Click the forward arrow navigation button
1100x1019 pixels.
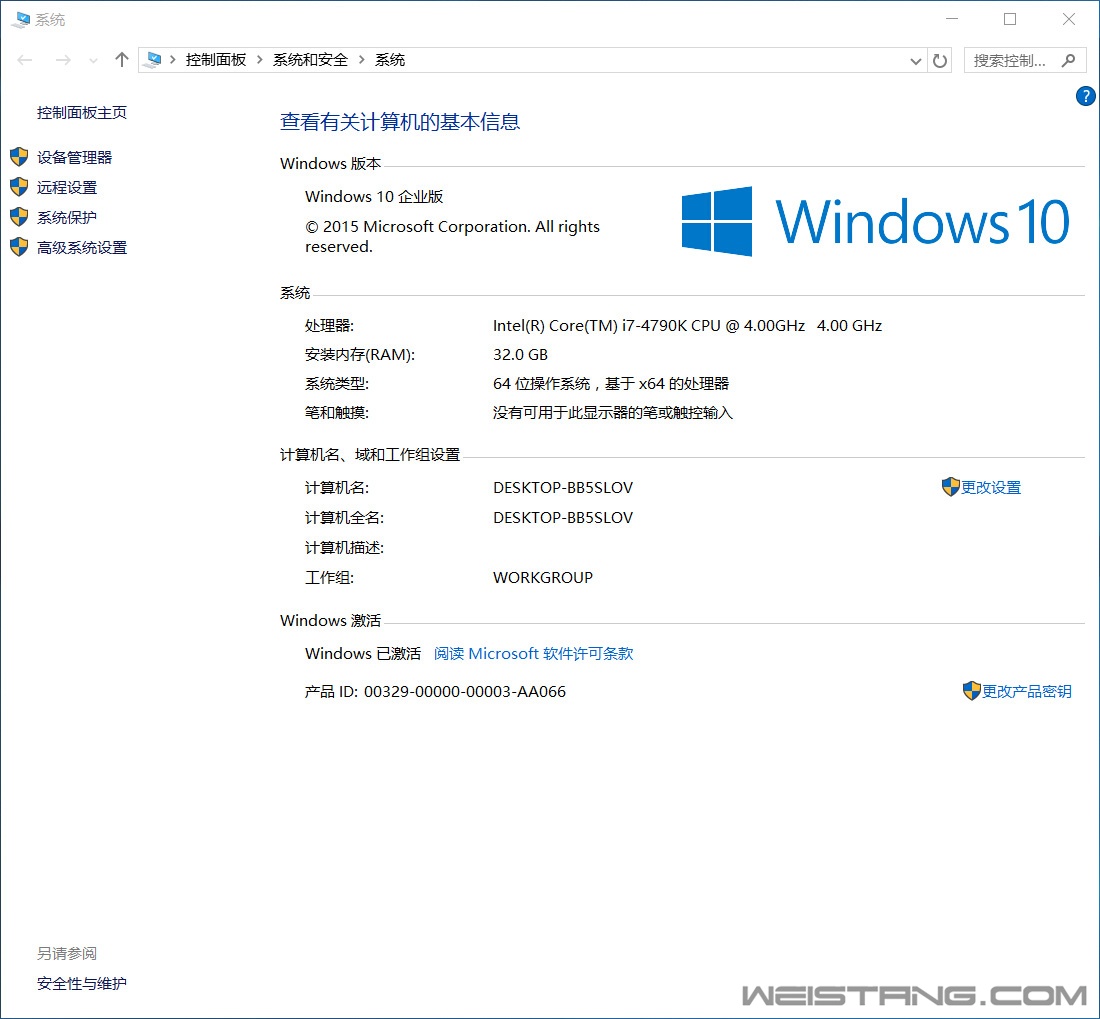coord(62,60)
